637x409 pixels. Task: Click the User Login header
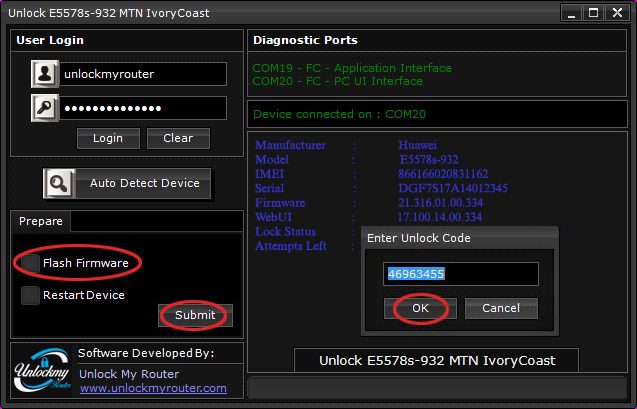pos(50,40)
